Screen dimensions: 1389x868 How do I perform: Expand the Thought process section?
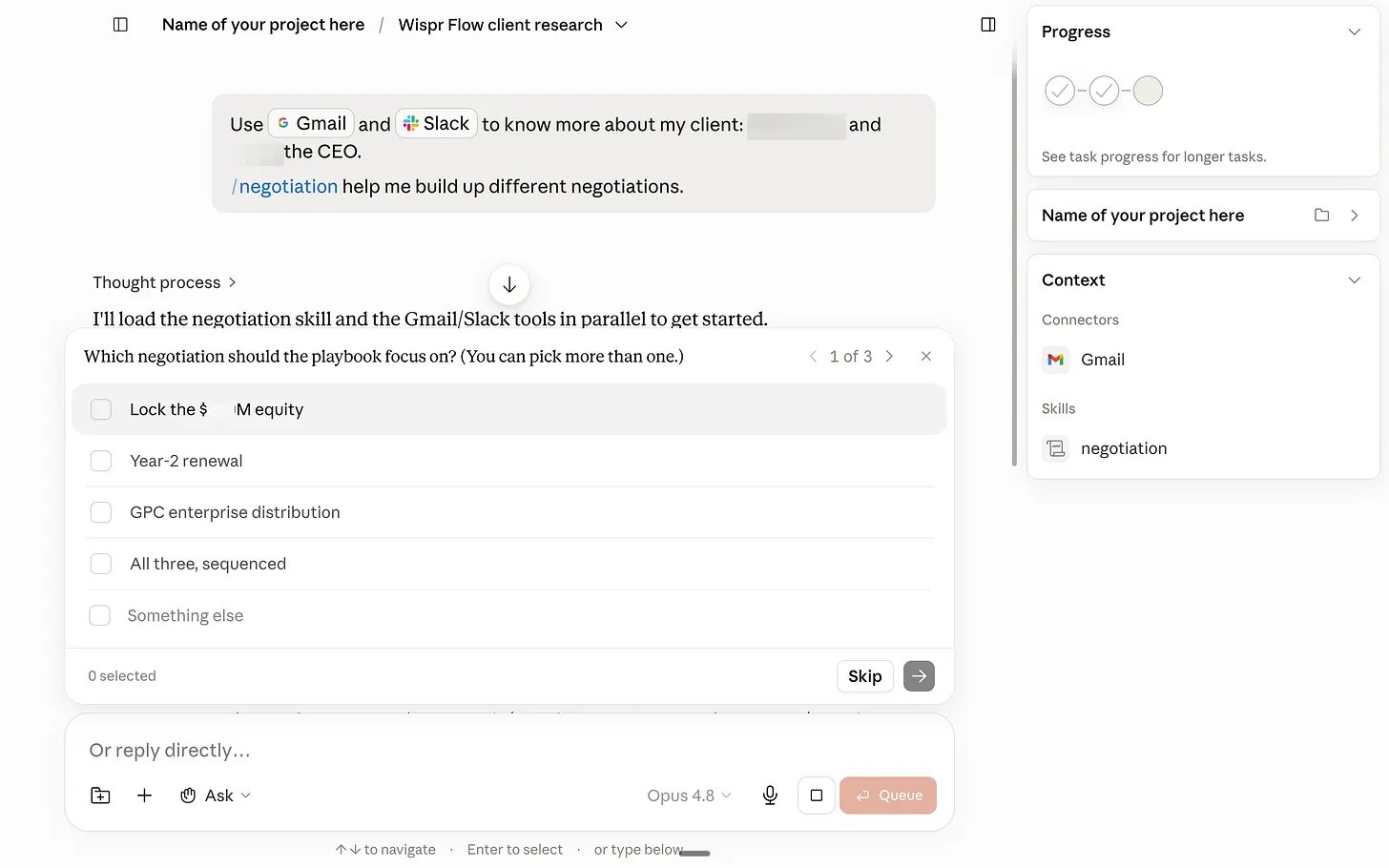pyautogui.click(x=164, y=282)
